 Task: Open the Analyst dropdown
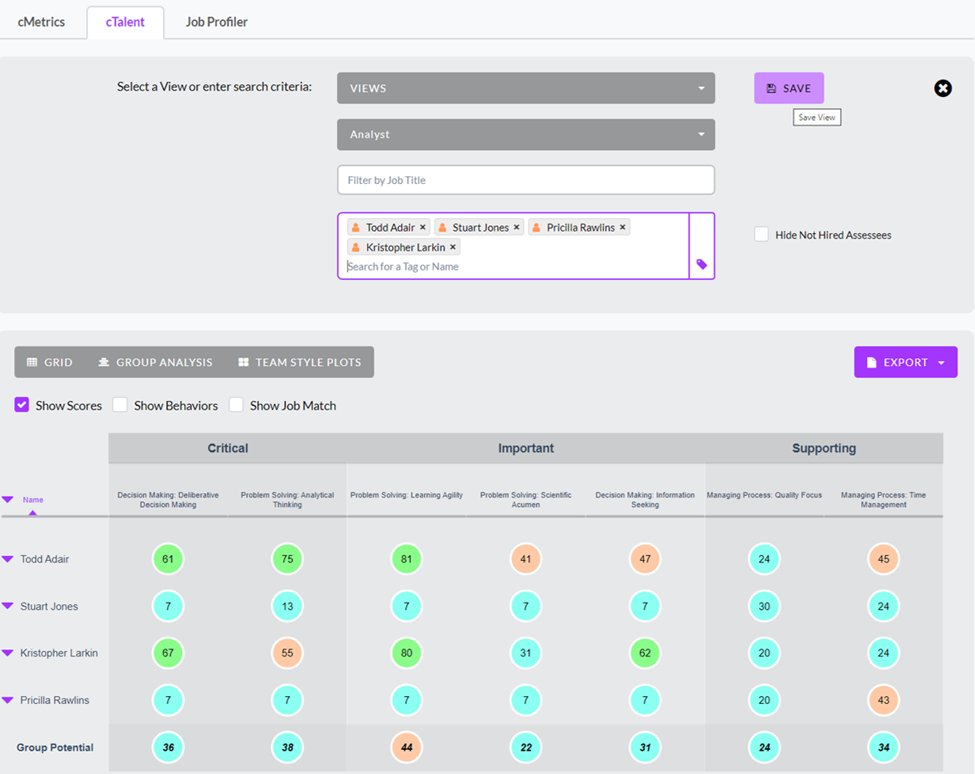tap(526, 134)
